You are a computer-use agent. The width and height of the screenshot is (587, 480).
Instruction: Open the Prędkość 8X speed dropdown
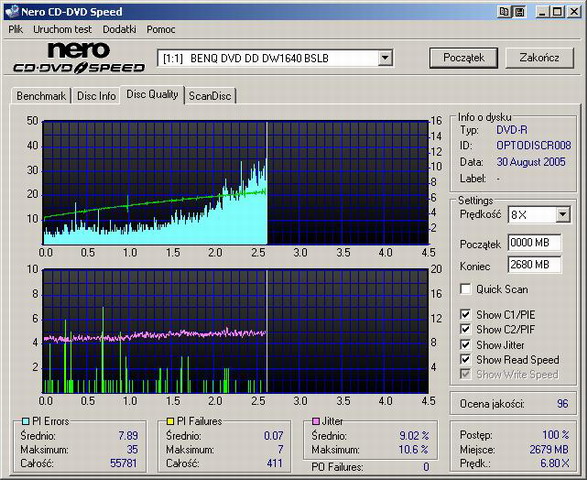pyautogui.click(x=563, y=215)
